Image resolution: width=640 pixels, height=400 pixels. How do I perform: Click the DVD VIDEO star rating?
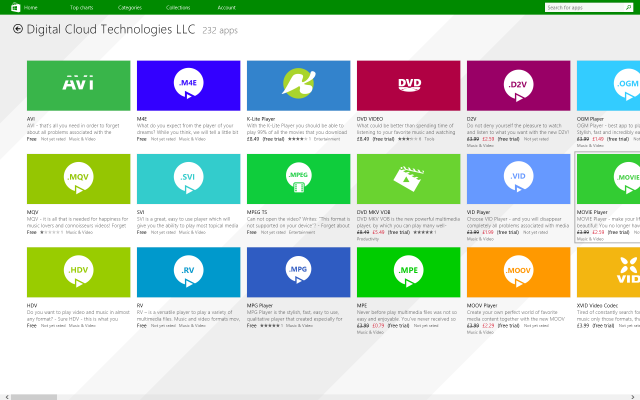(408, 139)
